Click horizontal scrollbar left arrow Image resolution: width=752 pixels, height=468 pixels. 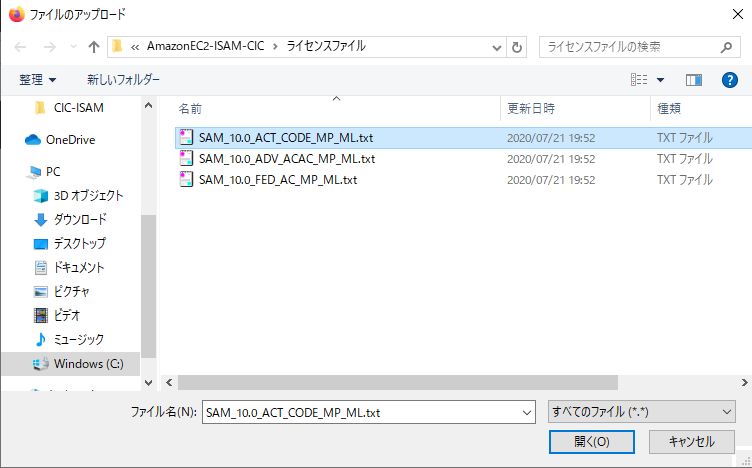coord(169,383)
